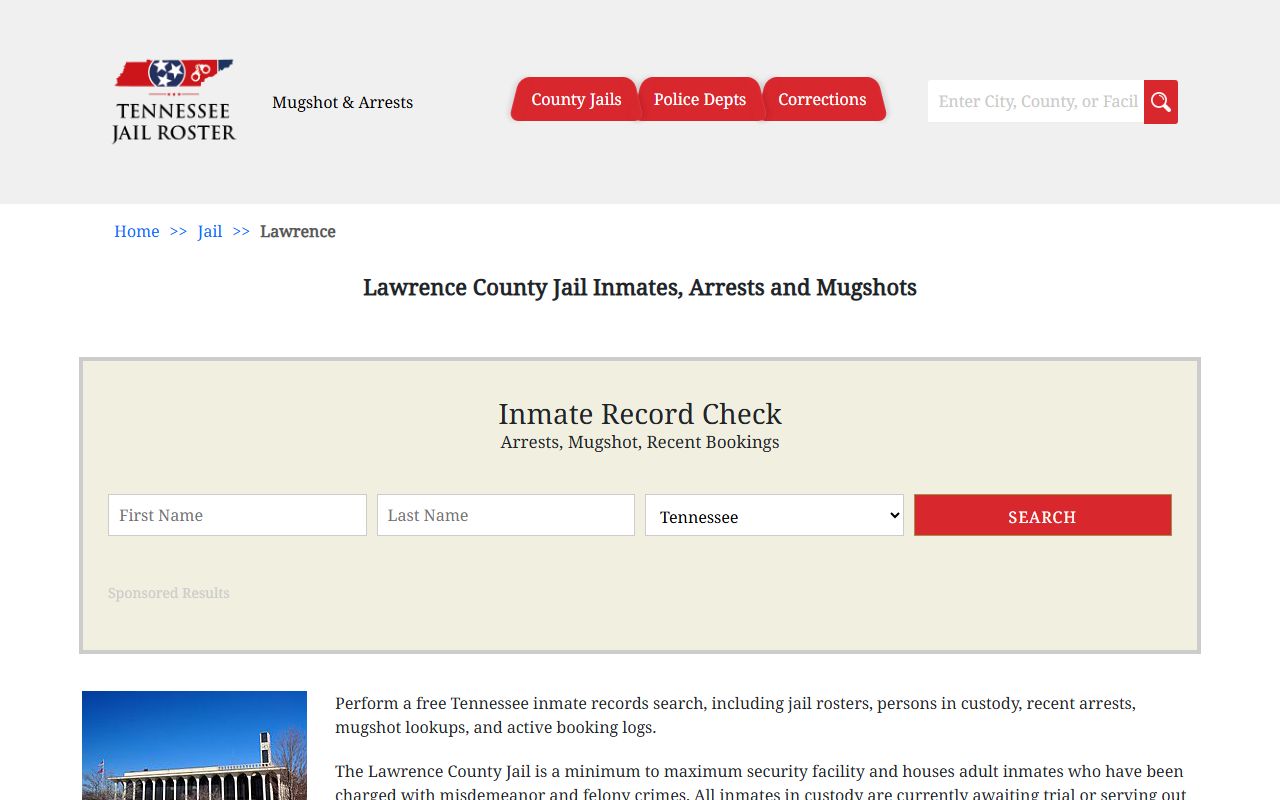Click the Lawrence County Jail building photo
Screen dimensions: 1280x800
194,745
